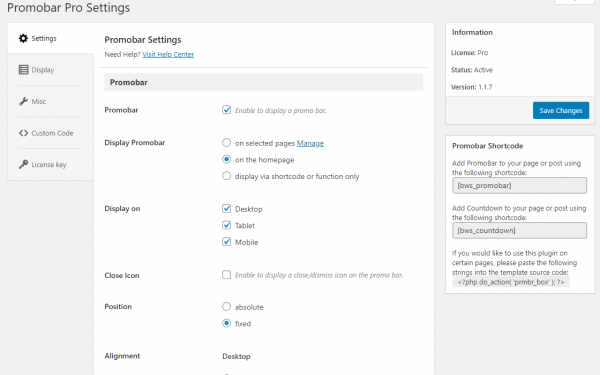Click the [bws_promobar] shortcode field
This screenshot has width=600, height=375.
(519, 186)
